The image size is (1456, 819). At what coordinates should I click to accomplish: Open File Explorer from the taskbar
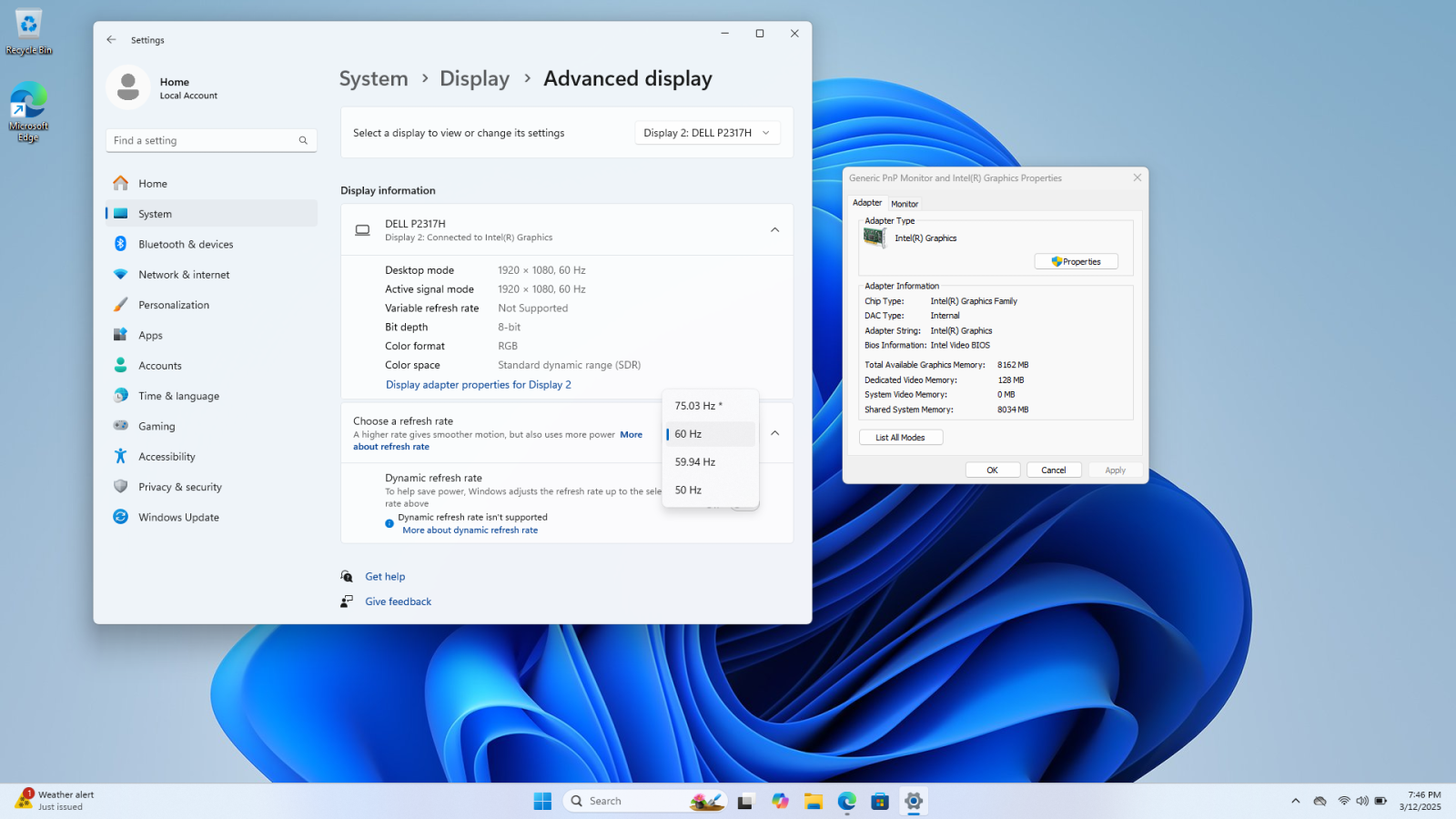coord(813,801)
